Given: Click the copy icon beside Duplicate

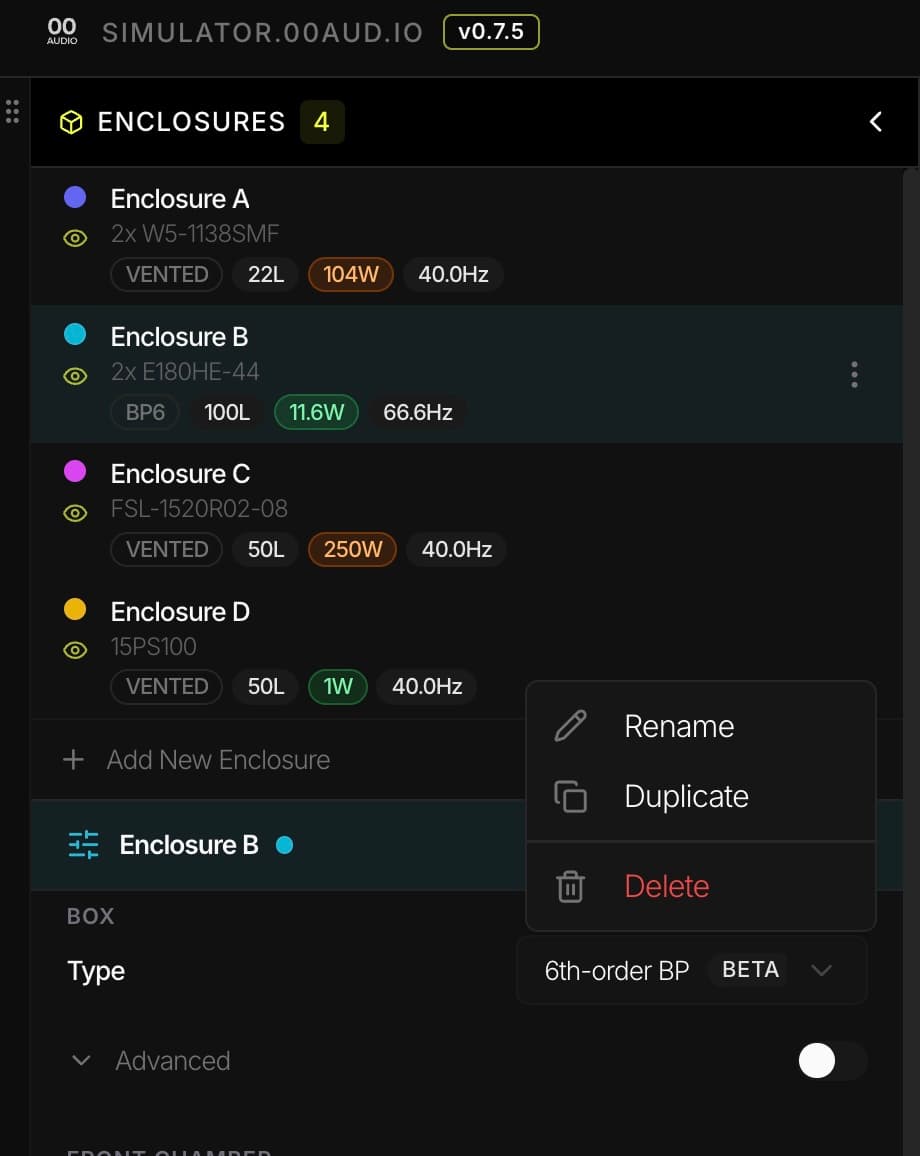Looking at the screenshot, I should (570, 796).
